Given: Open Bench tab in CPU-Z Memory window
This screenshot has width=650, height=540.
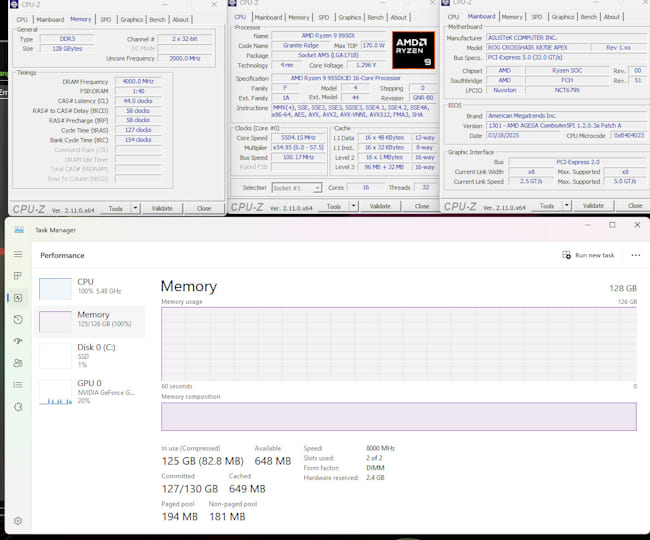Looking at the screenshot, I should click(x=157, y=19).
